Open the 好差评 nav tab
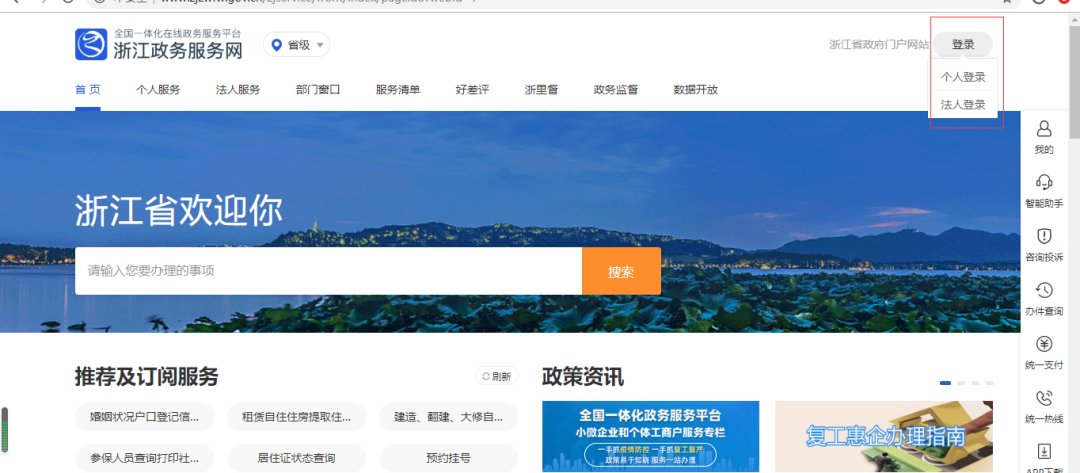Image resolution: width=1080 pixels, height=473 pixels. 472,90
